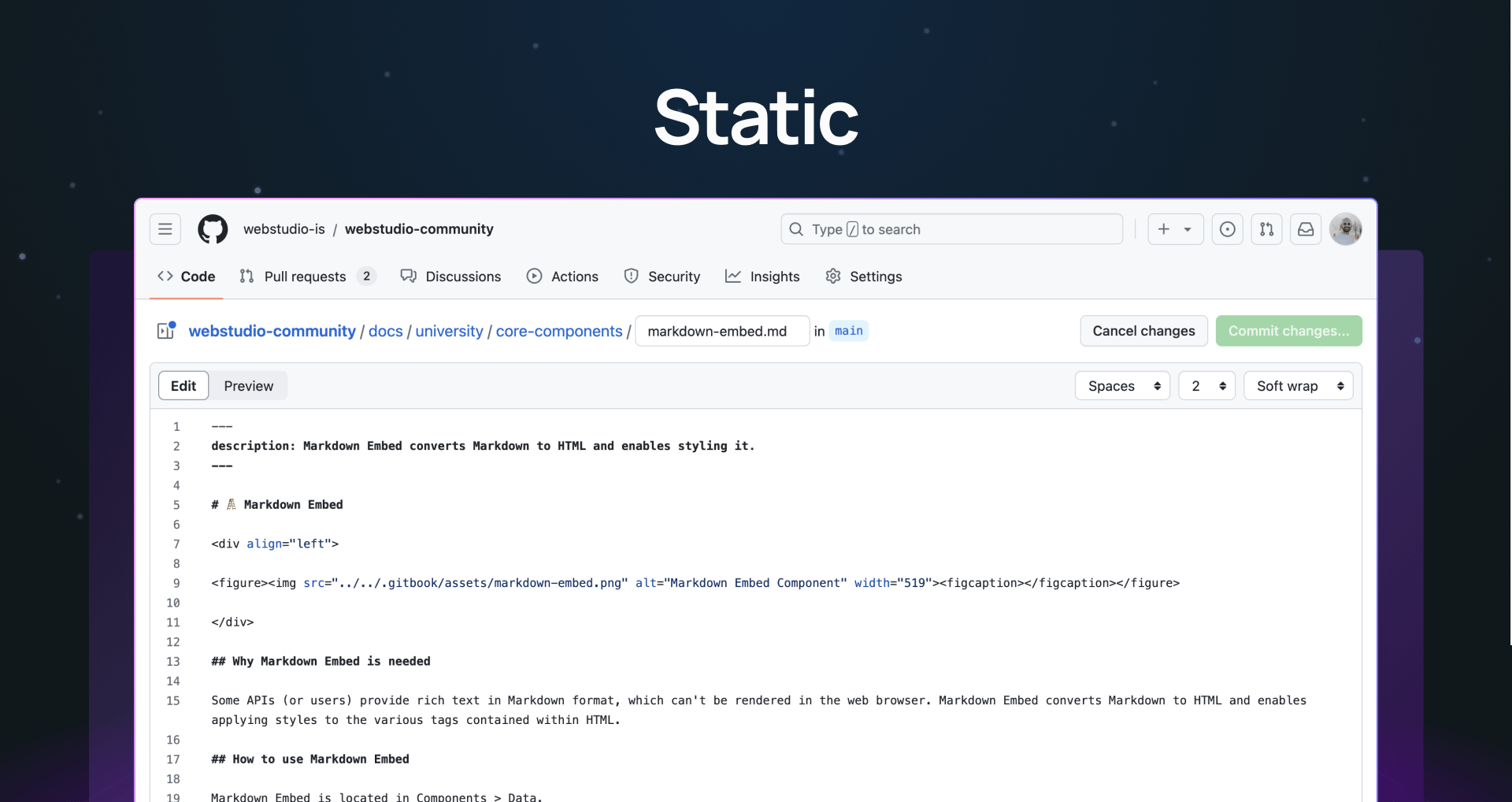Screen dimensions: 1512x802
Task: Go to webstudio-community breadcrumb root
Action: (272, 332)
